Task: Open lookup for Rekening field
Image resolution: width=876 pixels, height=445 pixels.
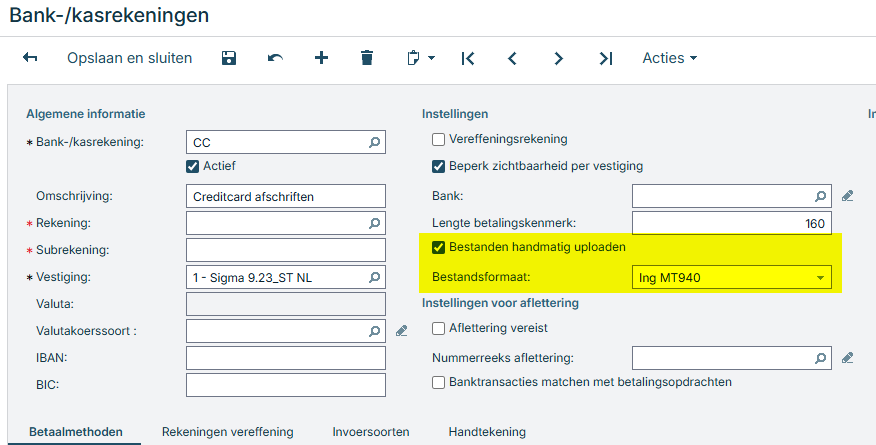Action: [374, 223]
